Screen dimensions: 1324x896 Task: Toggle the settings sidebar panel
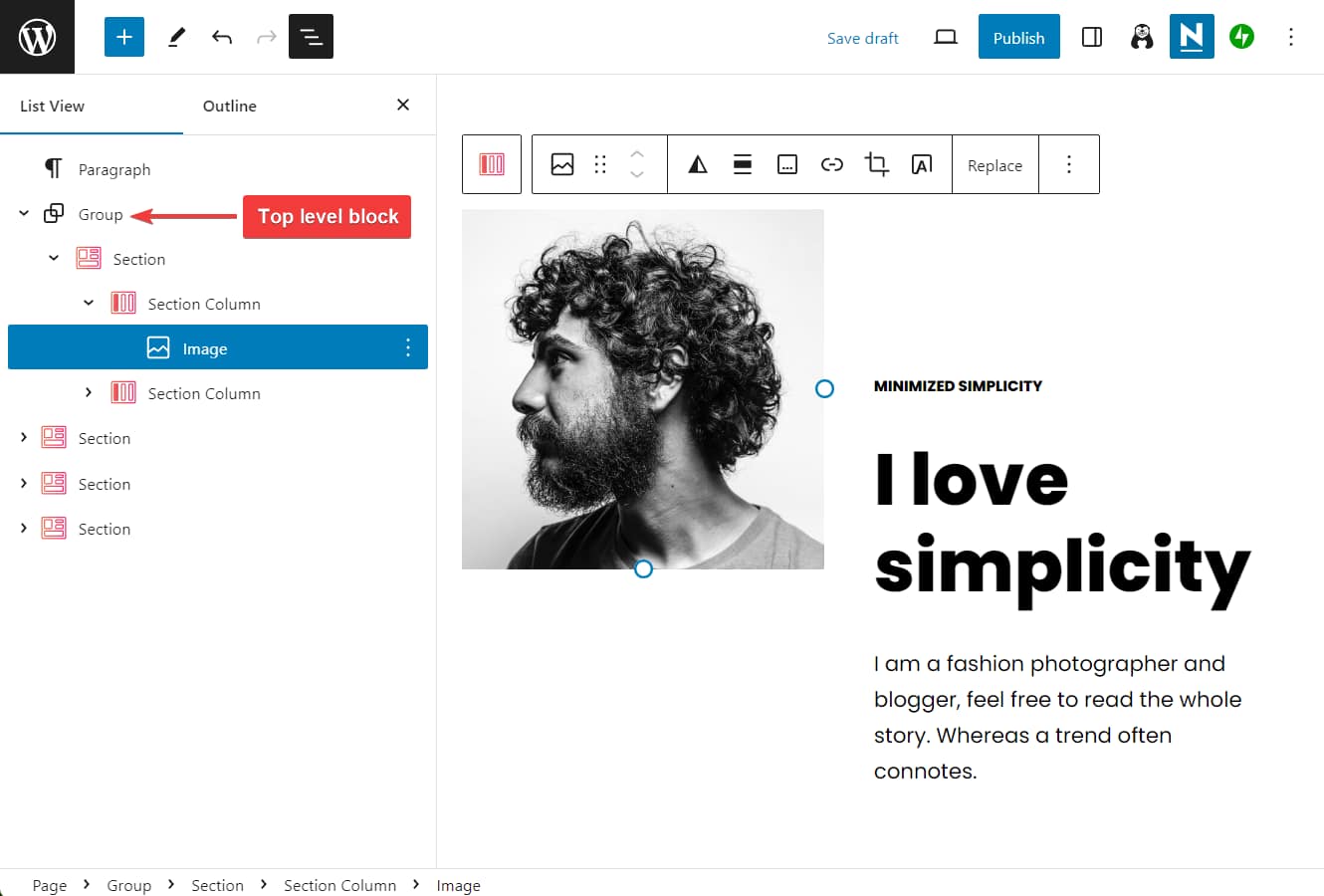point(1091,37)
